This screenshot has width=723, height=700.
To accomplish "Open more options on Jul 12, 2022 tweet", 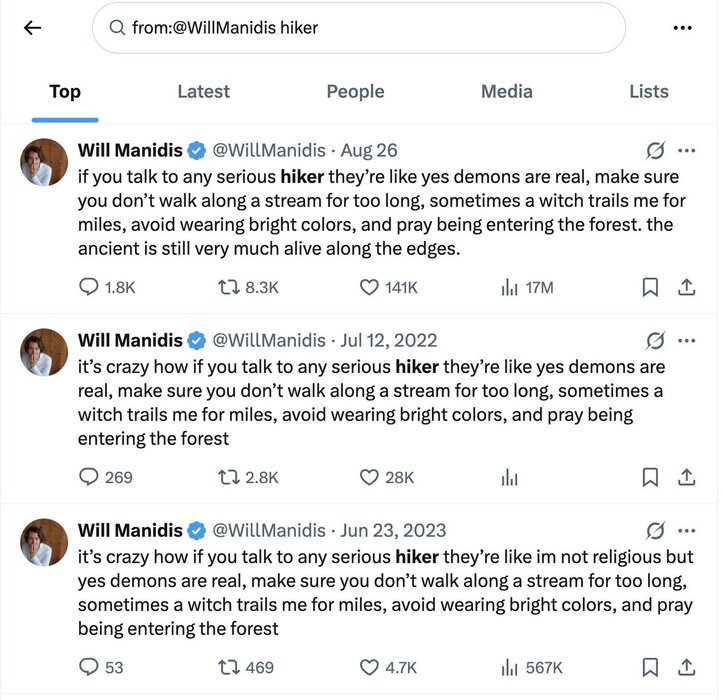I will point(687,340).
